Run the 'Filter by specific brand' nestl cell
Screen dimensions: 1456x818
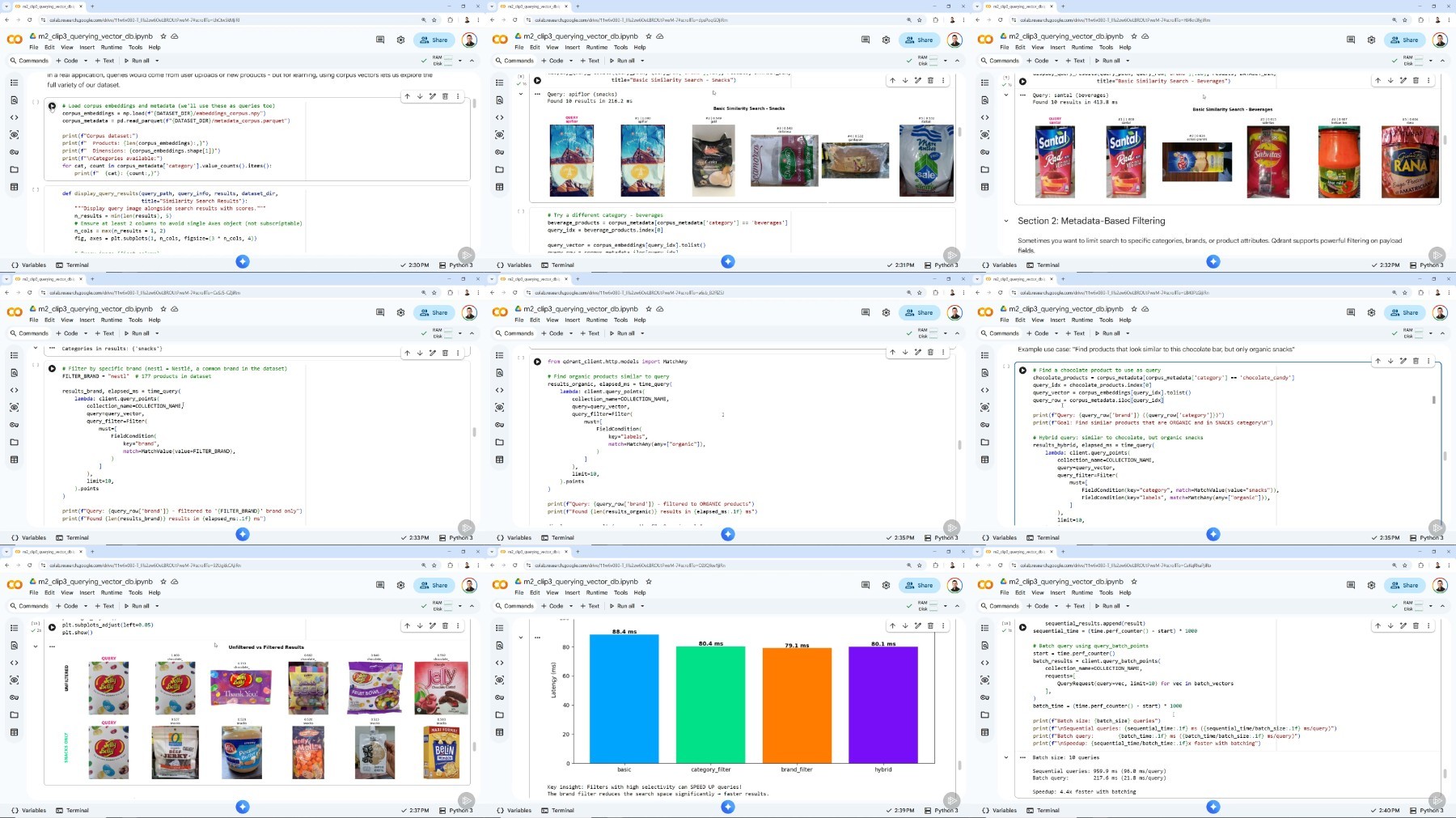[x=53, y=367]
